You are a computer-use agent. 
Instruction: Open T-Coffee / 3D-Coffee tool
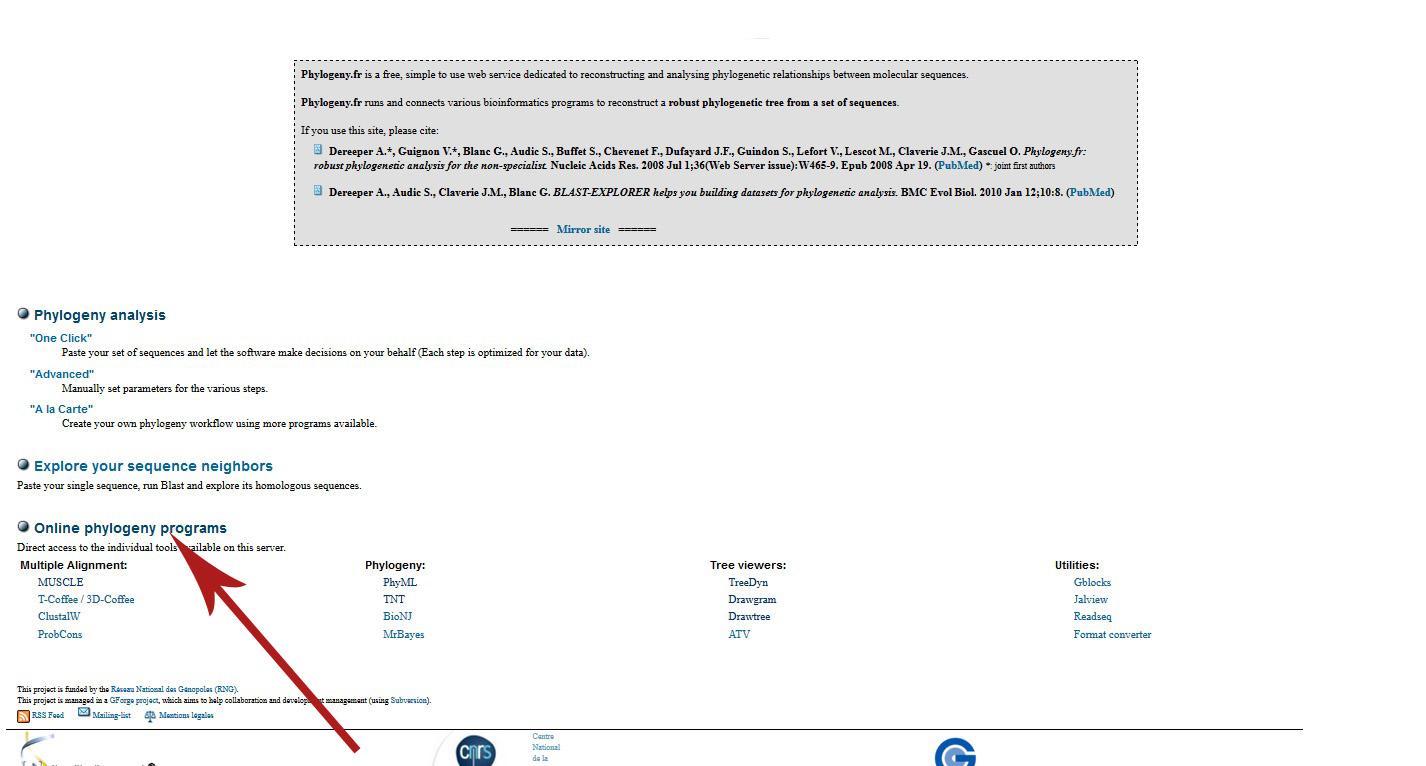click(x=86, y=599)
